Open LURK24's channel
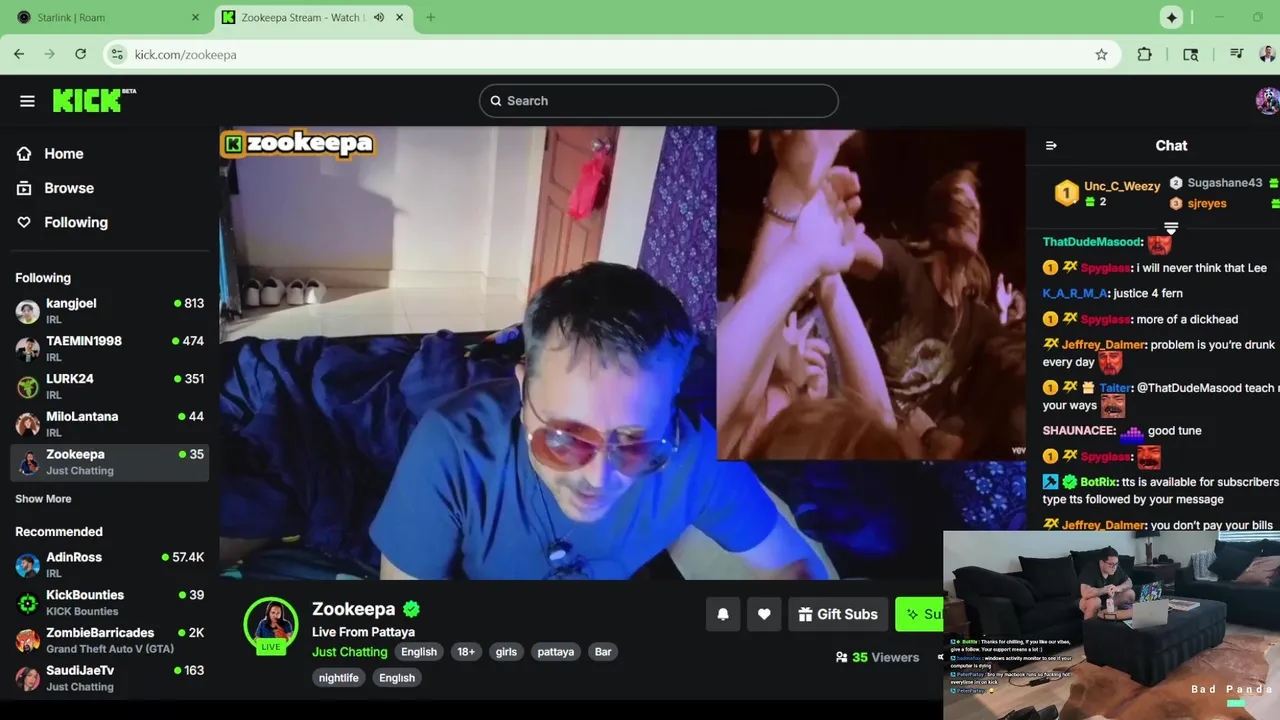Image resolution: width=1280 pixels, height=720 pixels. point(110,386)
